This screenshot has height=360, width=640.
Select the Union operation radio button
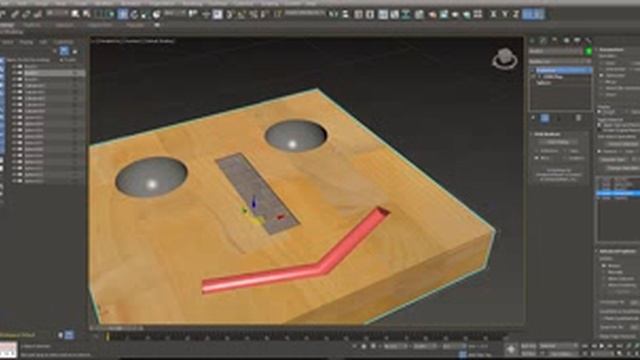point(602,63)
